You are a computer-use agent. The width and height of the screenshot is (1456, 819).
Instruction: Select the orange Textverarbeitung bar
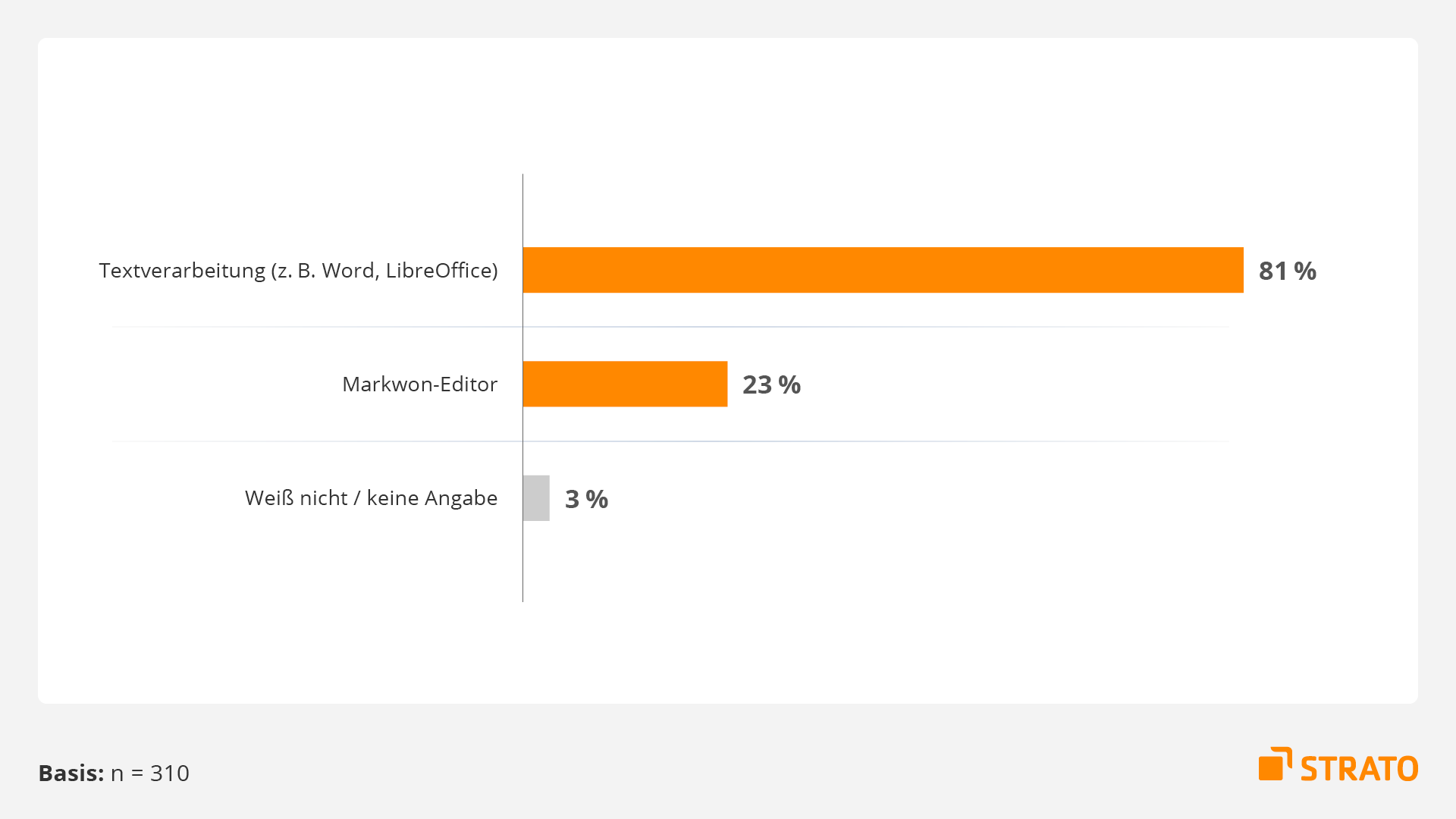[883, 270]
